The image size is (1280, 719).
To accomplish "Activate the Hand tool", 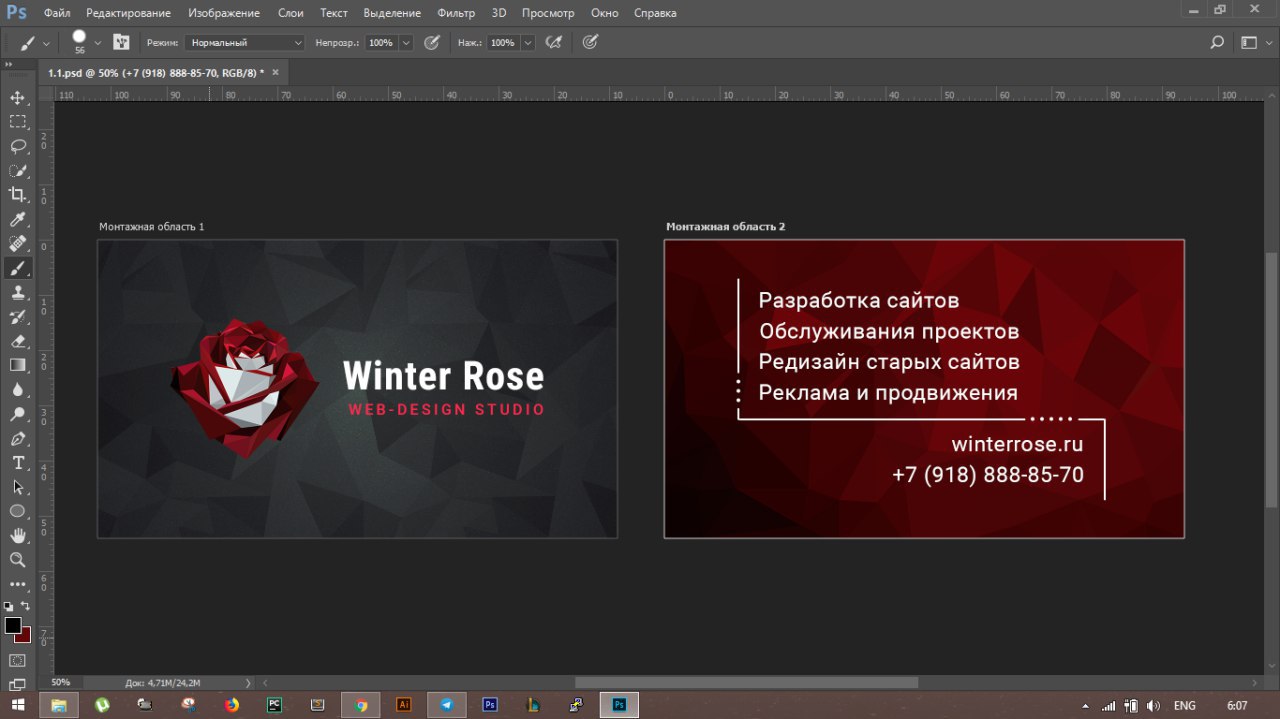I will tap(18, 536).
